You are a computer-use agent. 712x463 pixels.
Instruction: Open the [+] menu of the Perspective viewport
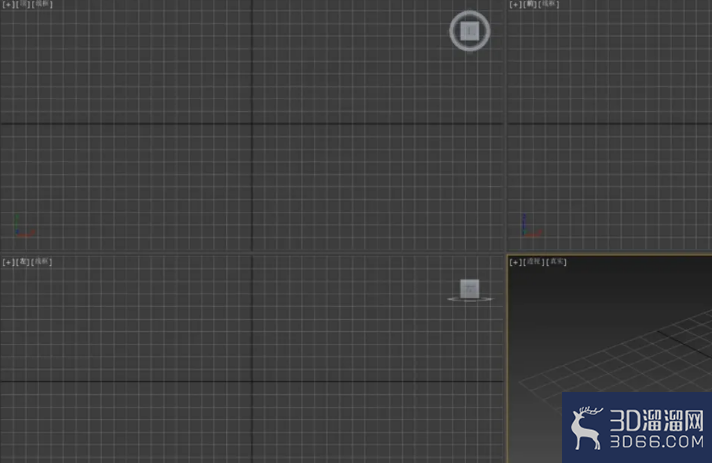click(515, 262)
